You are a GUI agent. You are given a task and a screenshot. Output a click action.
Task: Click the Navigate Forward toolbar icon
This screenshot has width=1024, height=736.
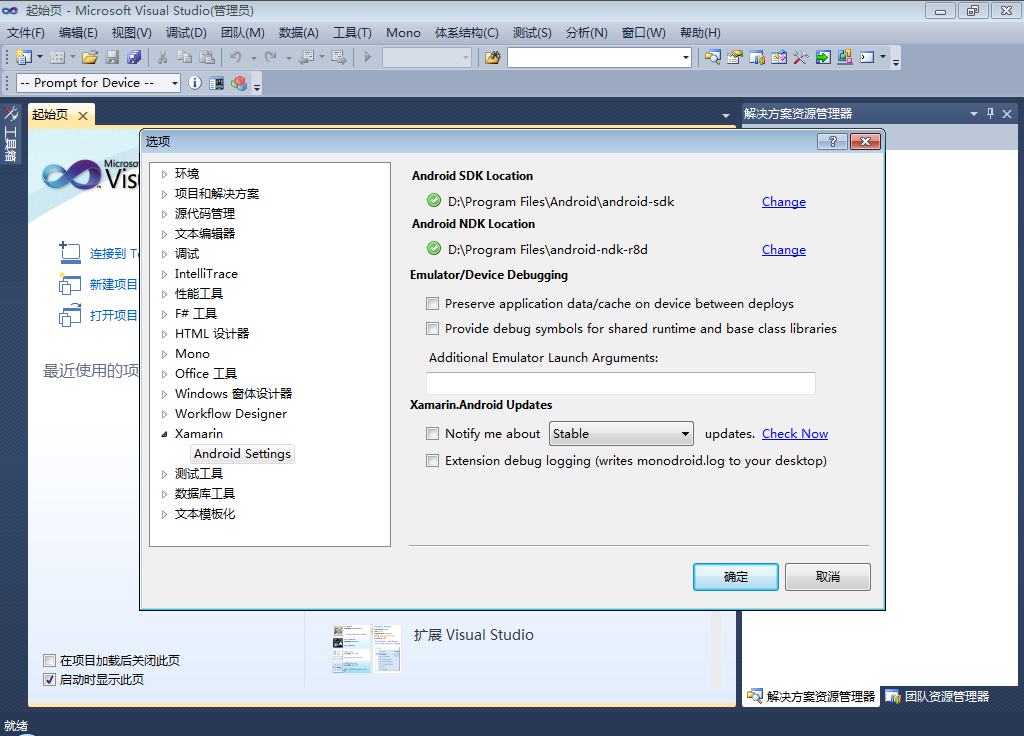[338, 57]
